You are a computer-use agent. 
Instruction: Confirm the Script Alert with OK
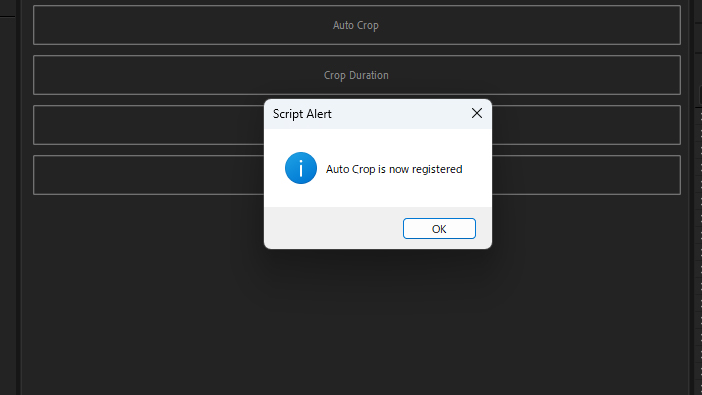pyautogui.click(x=439, y=229)
